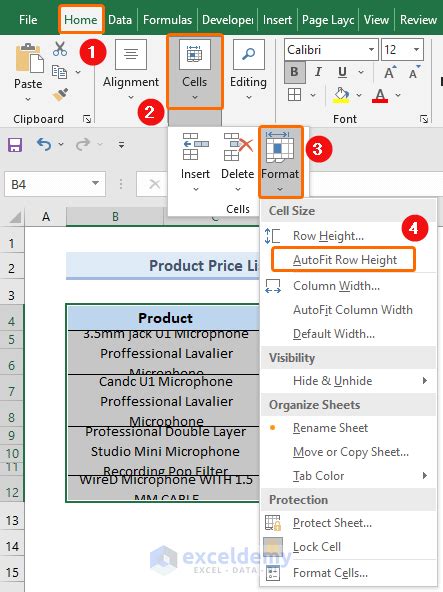The width and height of the screenshot is (443, 592).
Task: Select Format Cells... option
Action: click(x=330, y=573)
